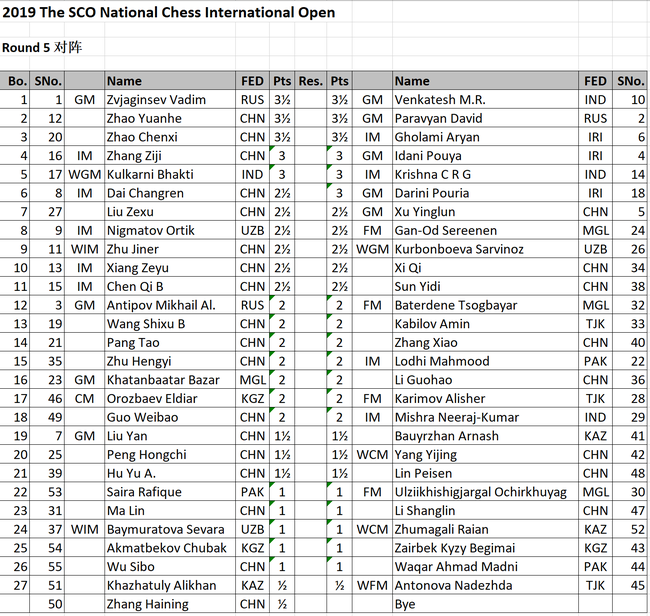650x616 pixels.
Task: Select the Kurbonboeva Sarvinoz name cell
Action: (x=460, y=249)
